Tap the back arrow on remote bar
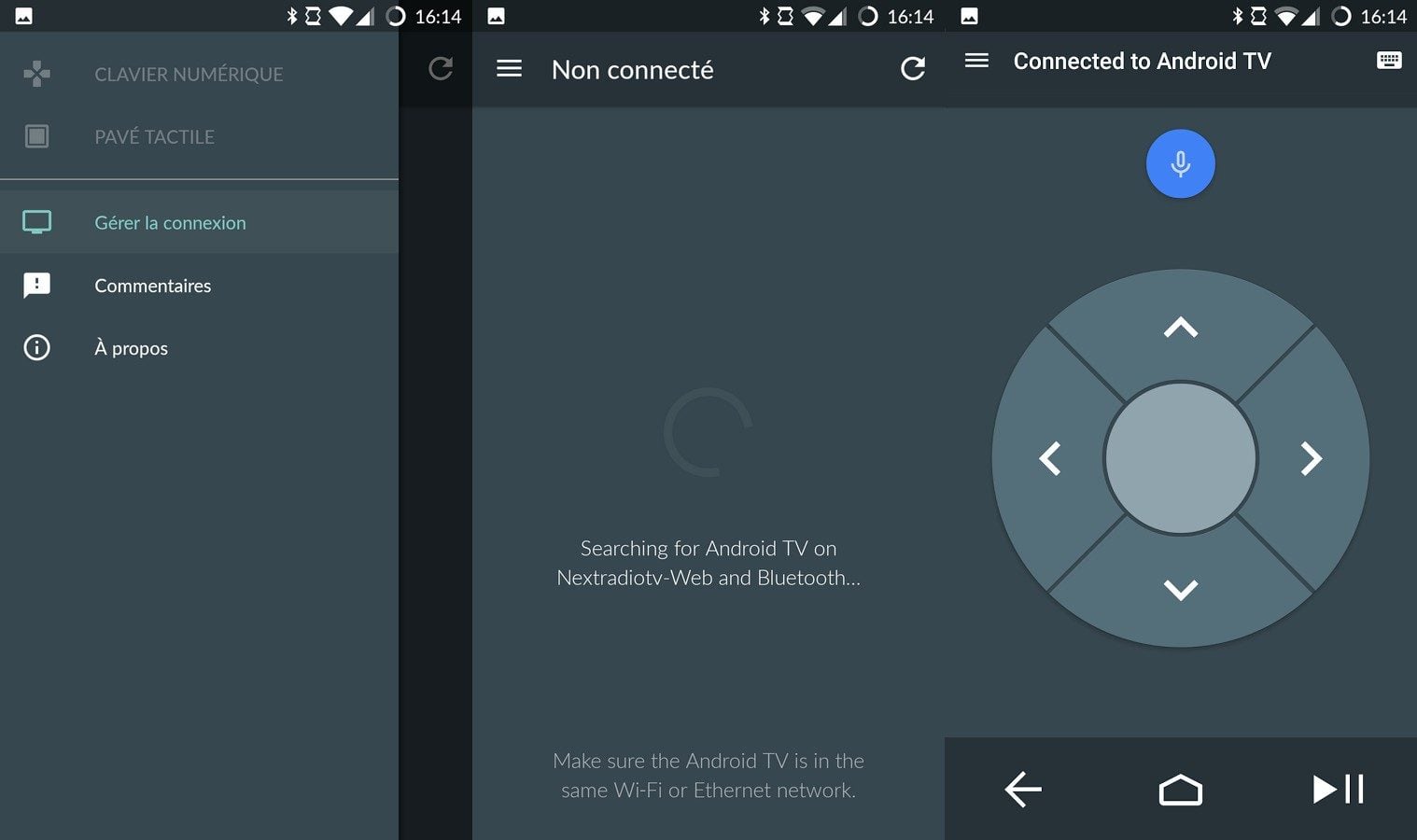The width and height of the screenshot is (1417, 840). (1023, 789)
